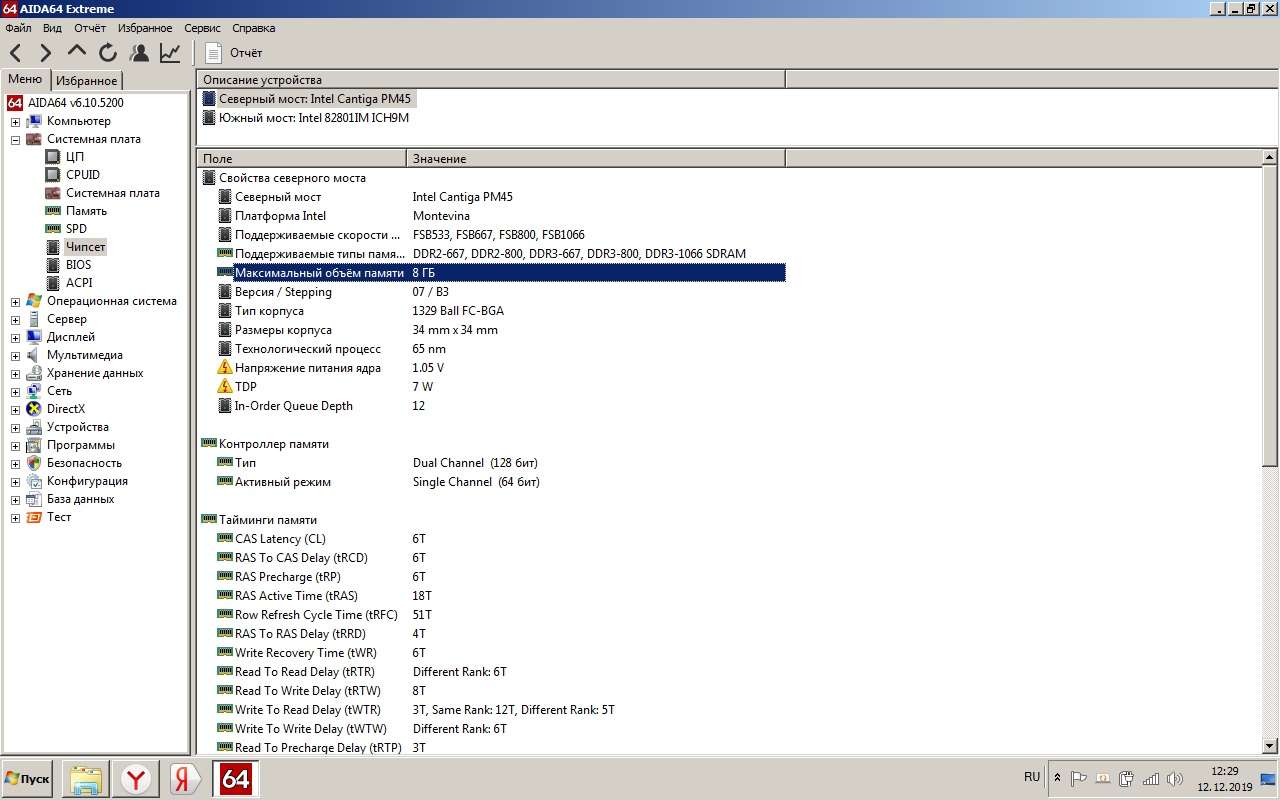This screenshot has height=800, width=1280.
Task: Open Системная плата child item under motherboard
Action: pos(112,193)
